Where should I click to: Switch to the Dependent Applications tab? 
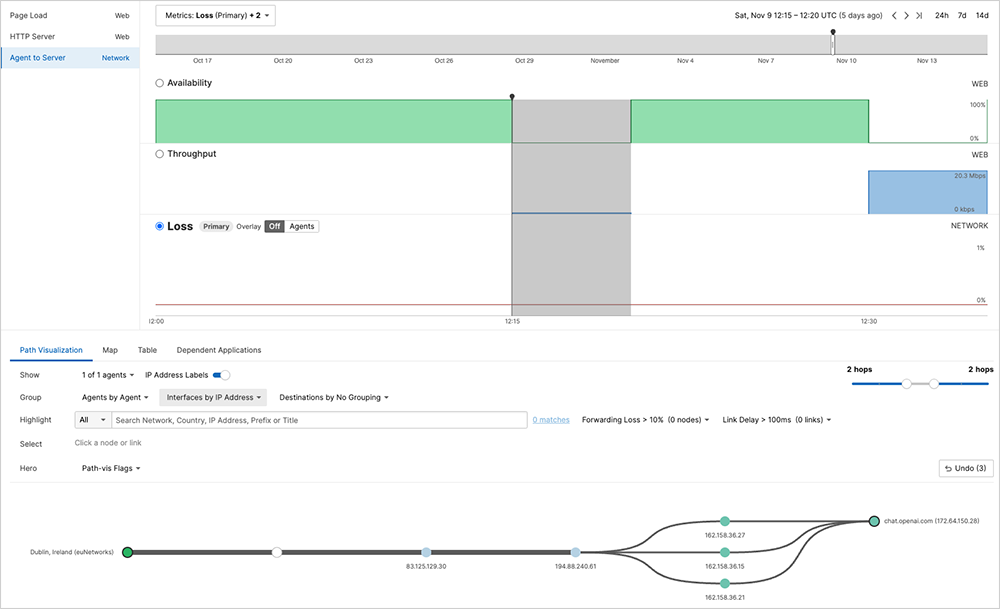218,350
